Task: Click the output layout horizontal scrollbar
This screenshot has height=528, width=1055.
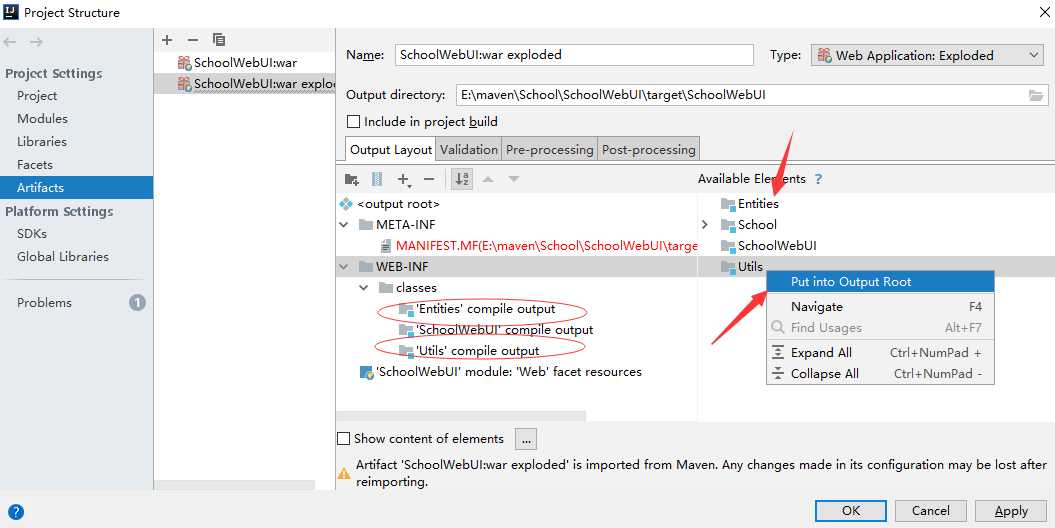Action: pyautogui.click(x=462, y=417)
